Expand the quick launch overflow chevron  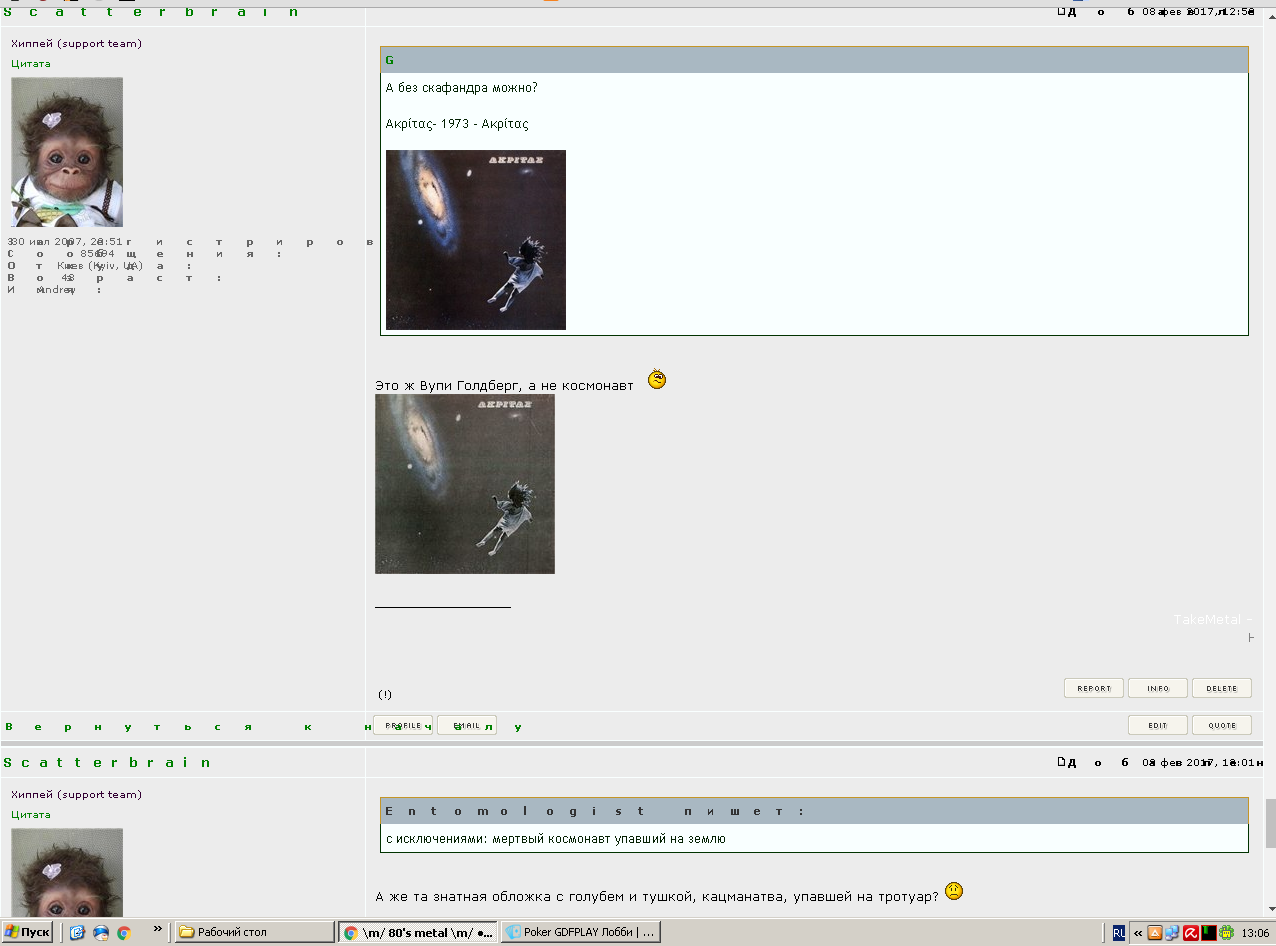pos(157,929)
